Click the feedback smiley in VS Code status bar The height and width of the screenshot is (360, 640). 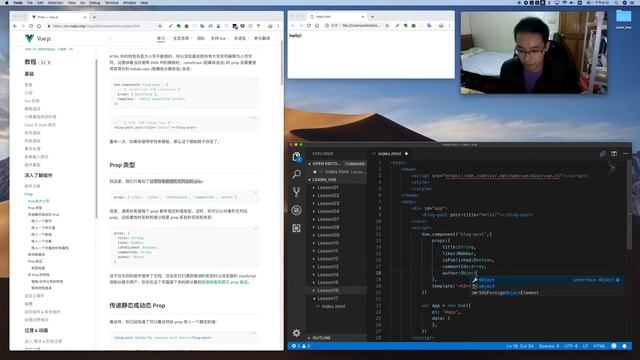coord(614,346)
